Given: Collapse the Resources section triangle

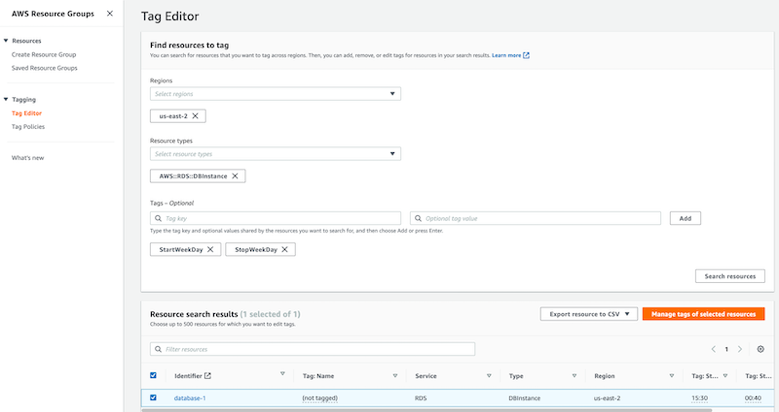Looking at the screenshot, I should click(6, 41).
